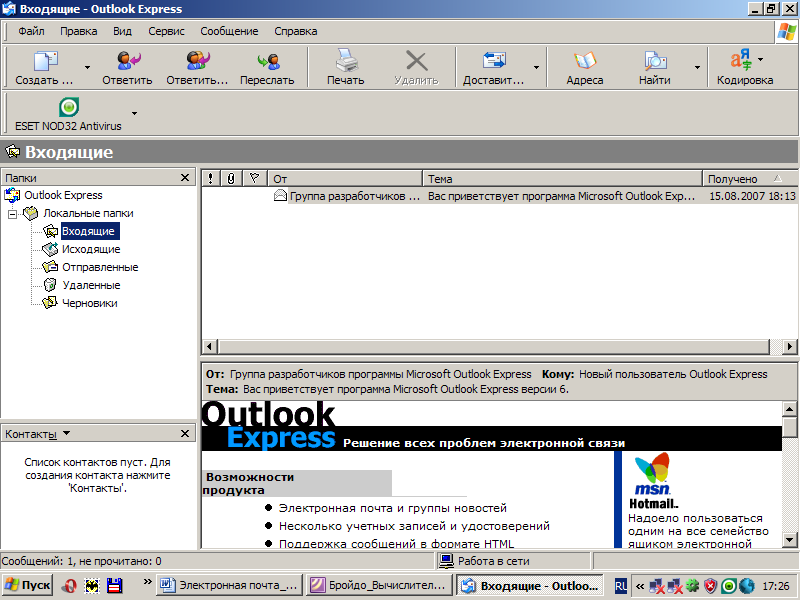800x600 pixels.
Task: Click the Кодировка (encoding) toolbar icon
Action: [x=741, y=60]
